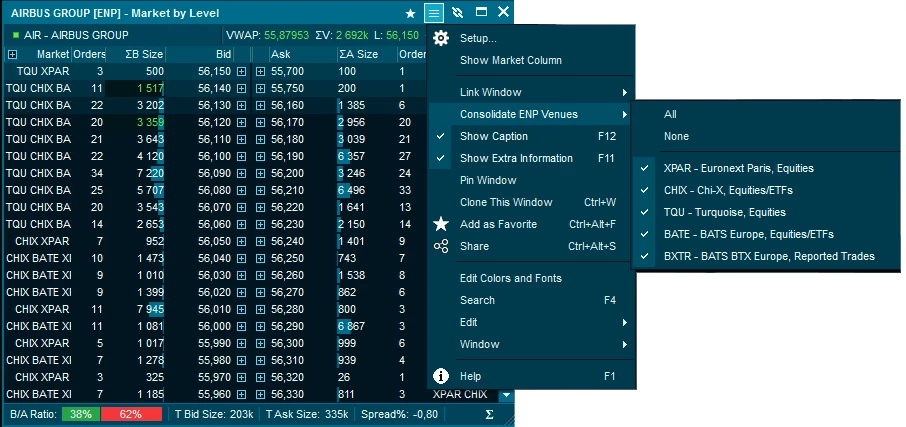Click ask size 6 357 cell

367,157
